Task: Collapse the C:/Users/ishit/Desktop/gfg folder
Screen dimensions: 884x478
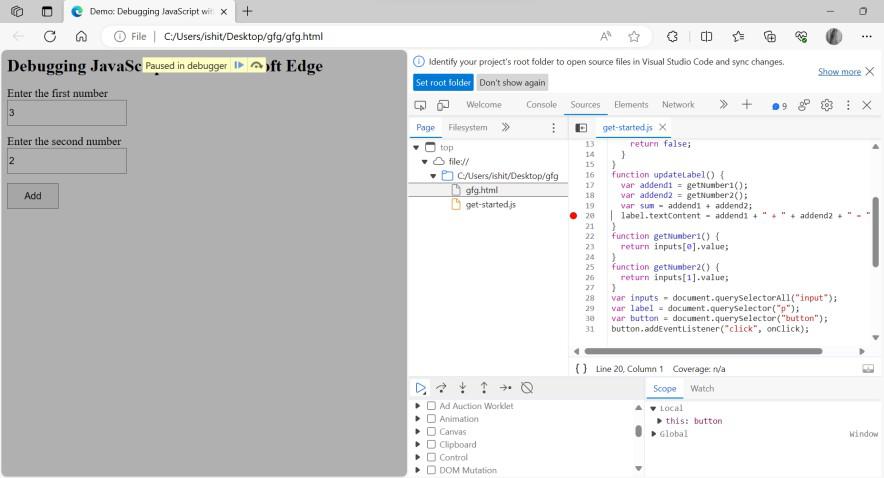Action: (434, 176)
